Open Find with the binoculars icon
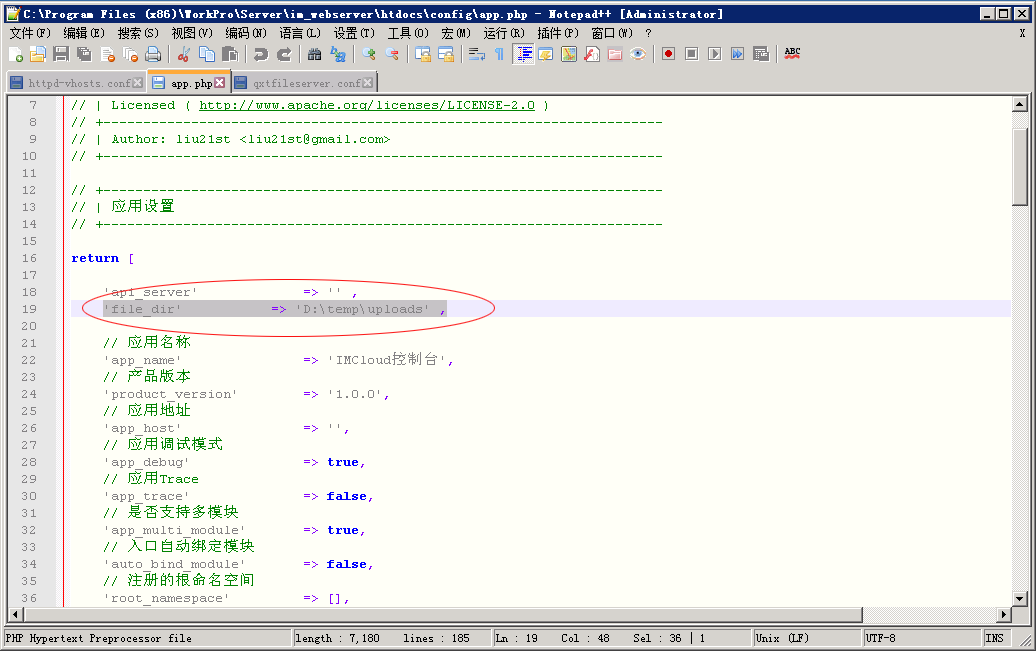 (x=314, y=54)
